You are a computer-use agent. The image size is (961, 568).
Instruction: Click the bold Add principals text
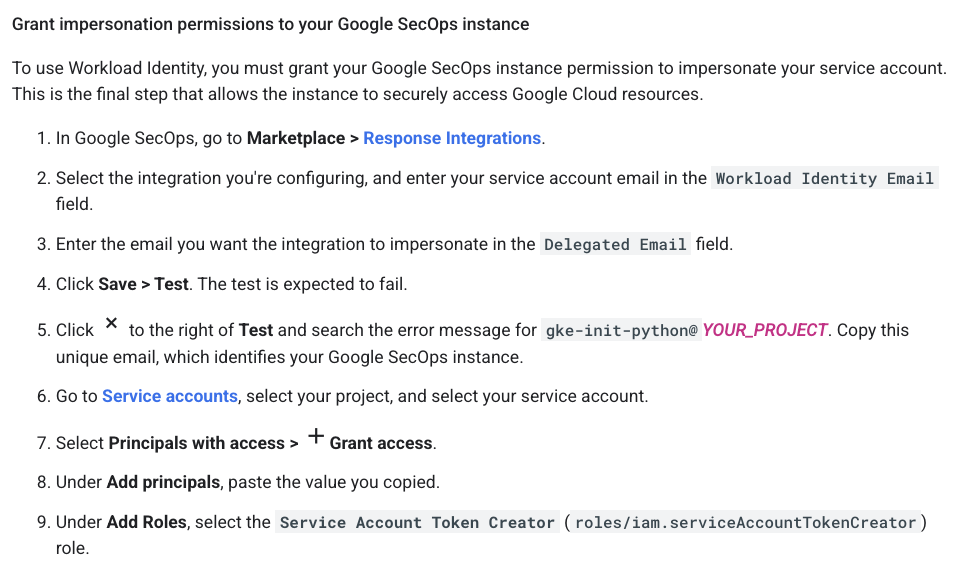point(163,482)
